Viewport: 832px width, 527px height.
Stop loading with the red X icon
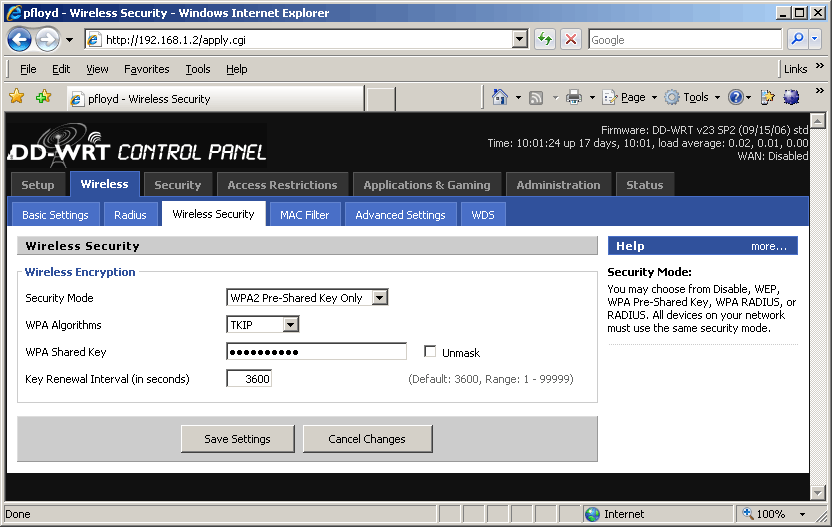point(571,39)
